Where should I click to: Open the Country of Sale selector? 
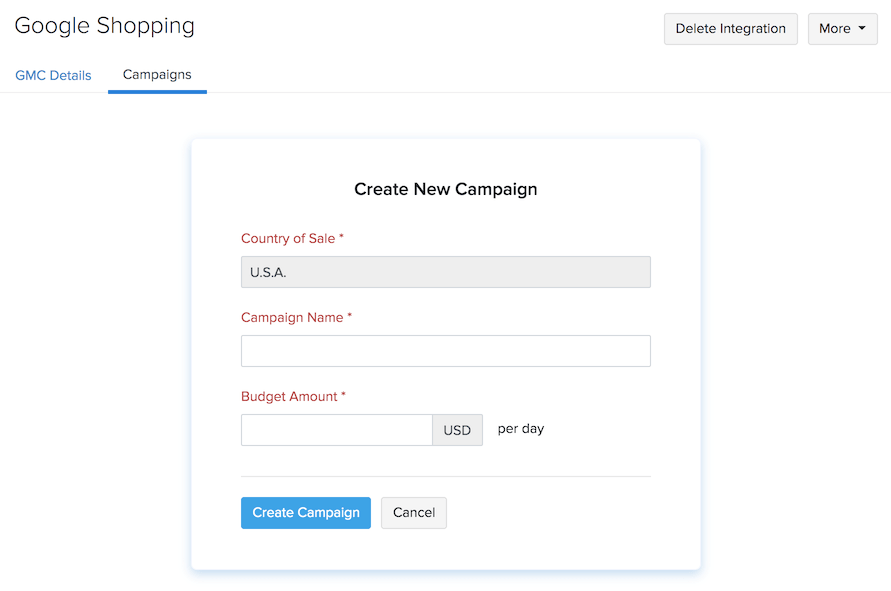(445, 271)
